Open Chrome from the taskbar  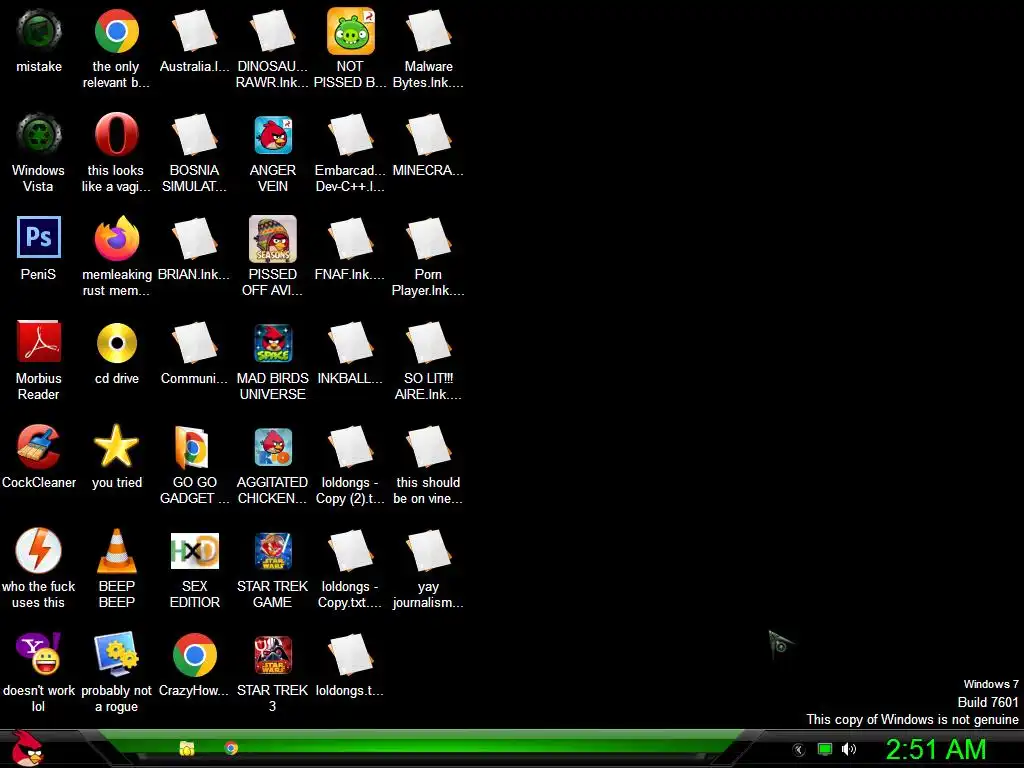coord(231,748)
